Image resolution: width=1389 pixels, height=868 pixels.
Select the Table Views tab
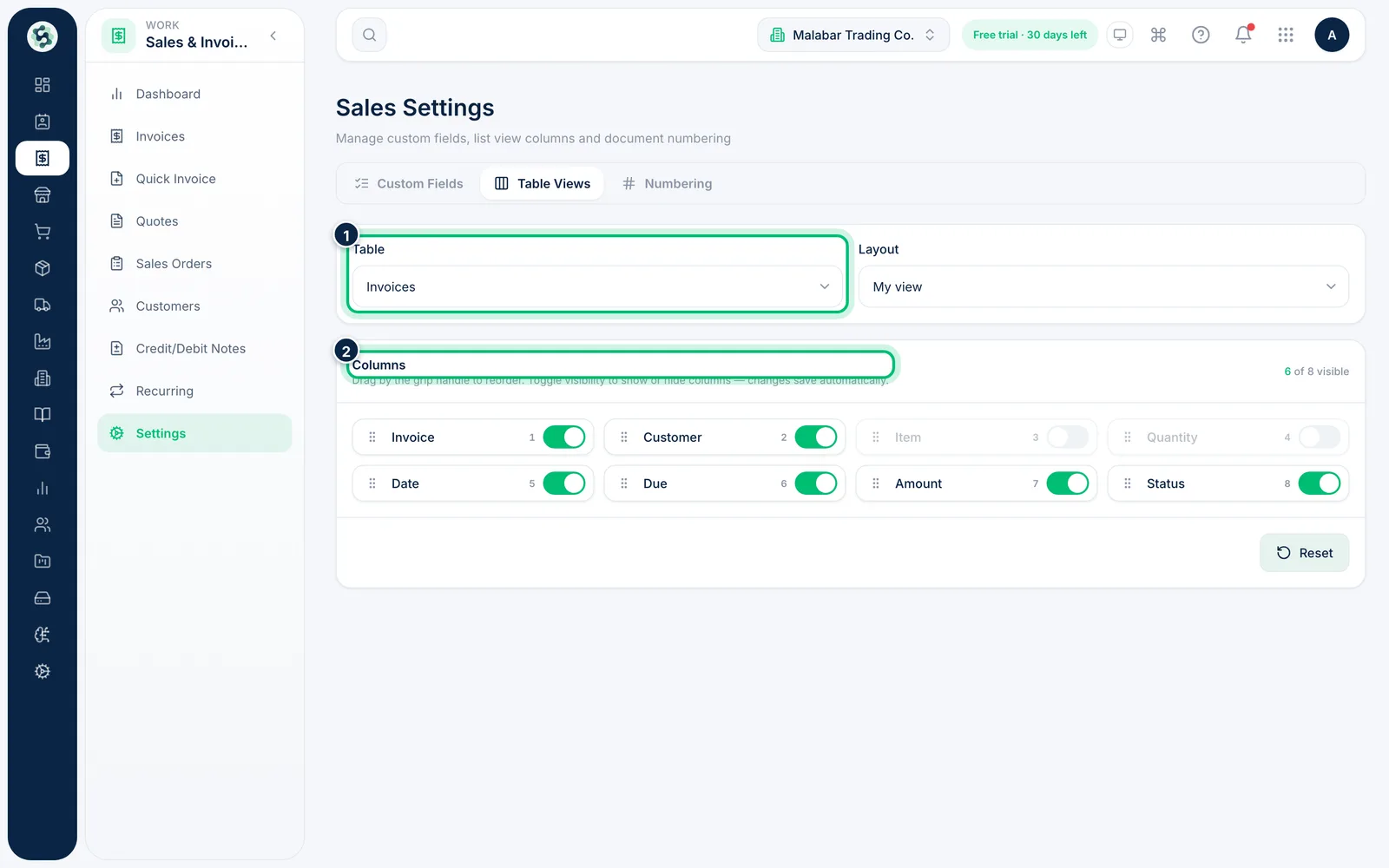point(543,183)
